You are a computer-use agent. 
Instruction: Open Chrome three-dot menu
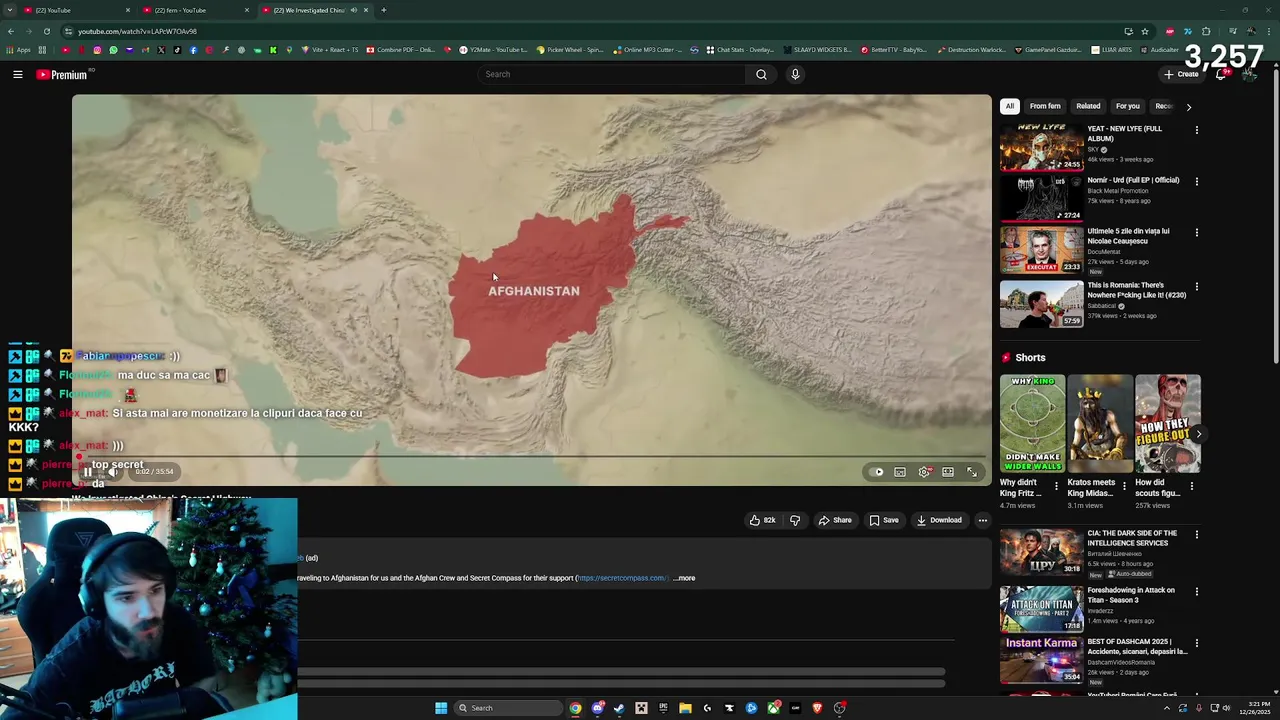(x=1268, y=31)
